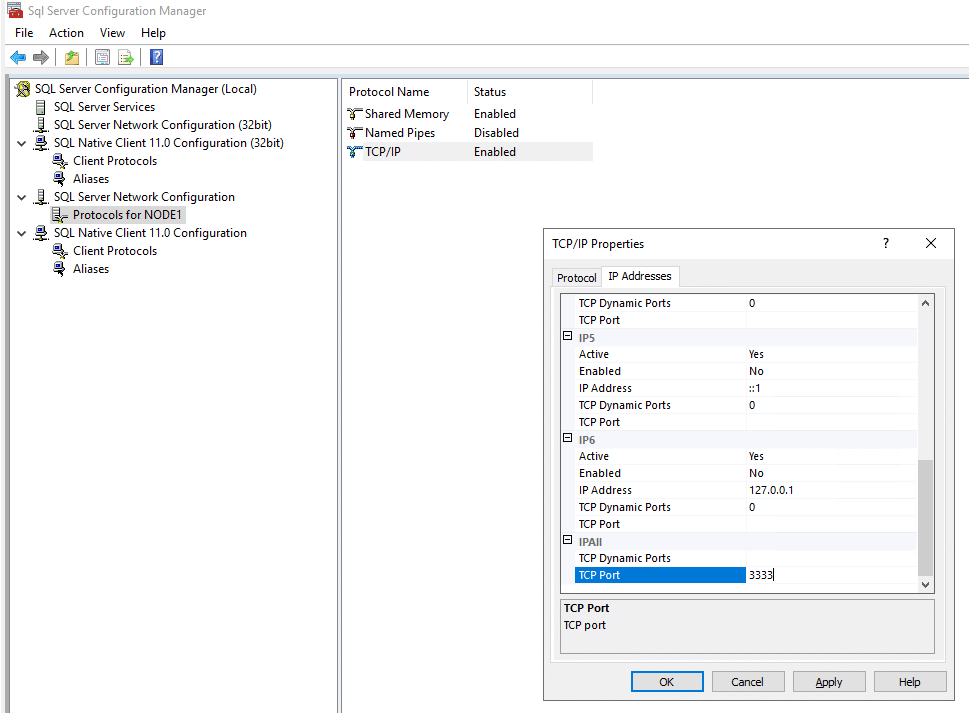This screenshot has width=969, height=713.
Task: Collapse the IPAll section
Action: pyautogui.click(x=568, y=540)
